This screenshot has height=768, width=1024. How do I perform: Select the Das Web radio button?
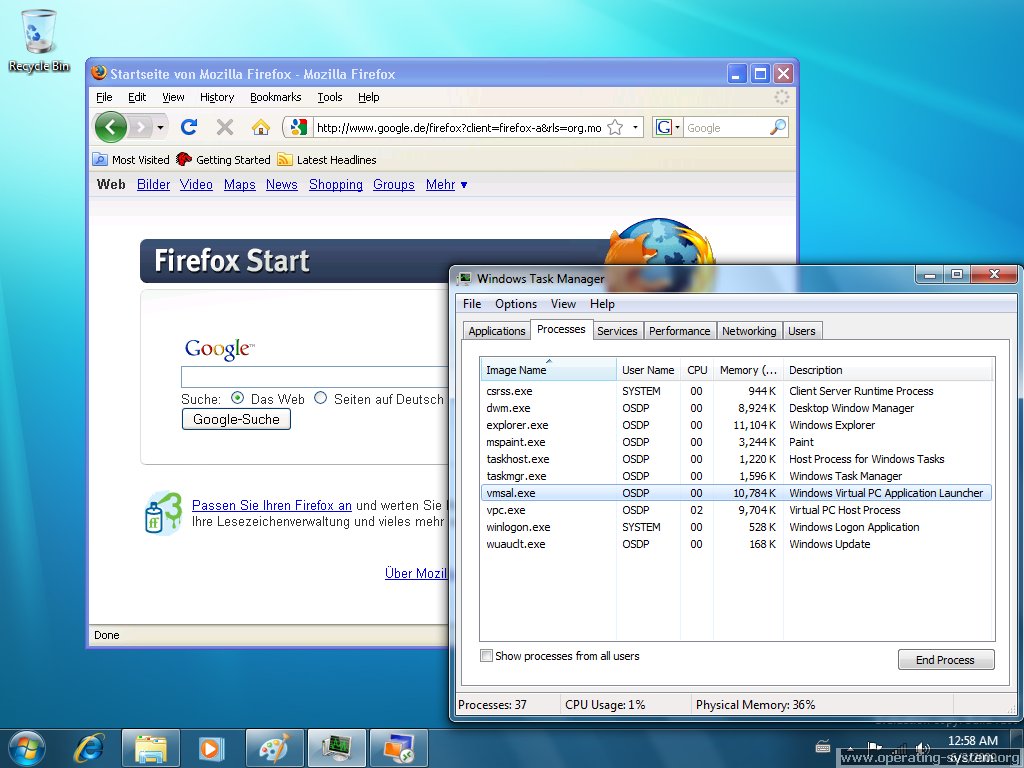238,398
